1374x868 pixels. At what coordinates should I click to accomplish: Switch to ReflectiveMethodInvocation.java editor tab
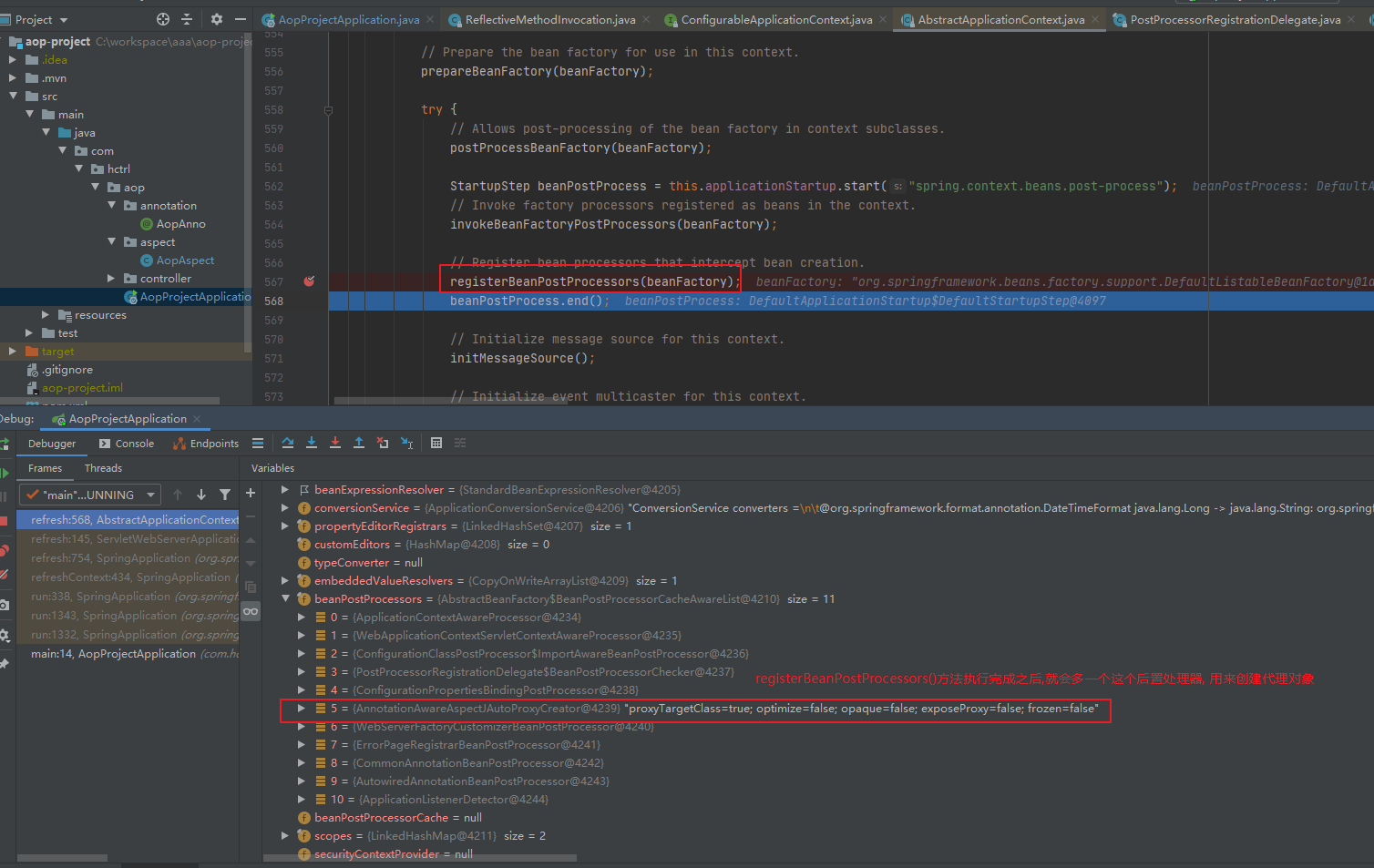click(x=550, y=19)
